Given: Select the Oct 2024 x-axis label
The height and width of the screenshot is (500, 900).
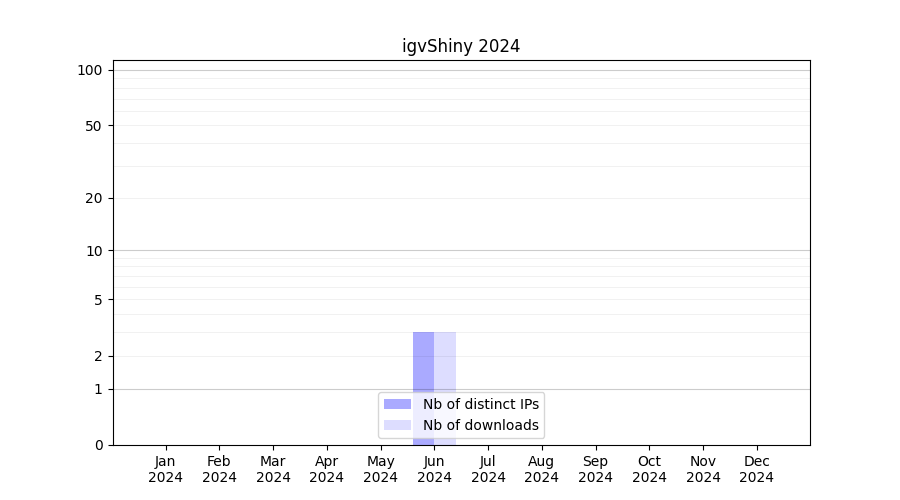Looking at the screenshot, I should tap(649, 469).
